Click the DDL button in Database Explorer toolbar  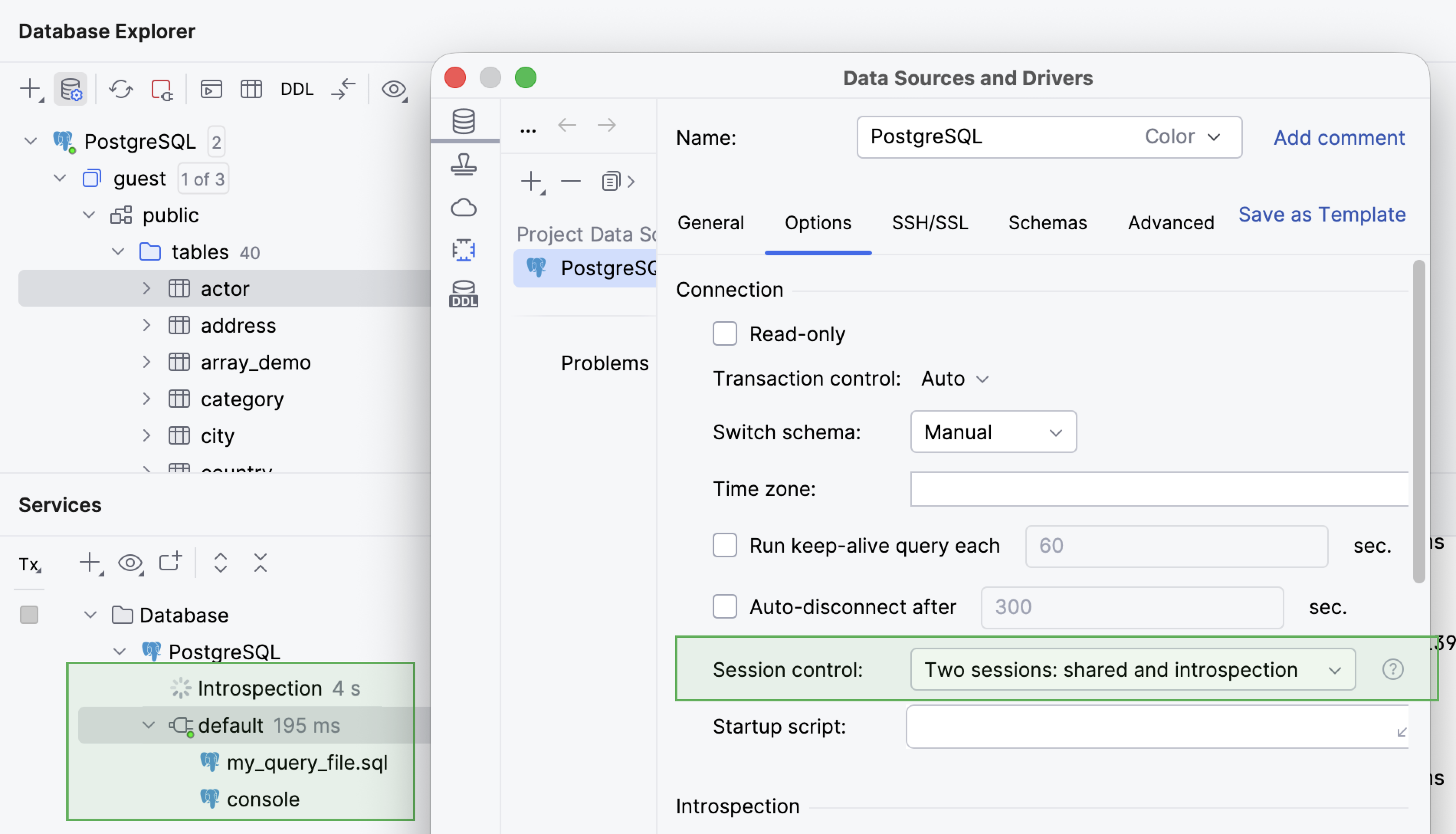pyautogui.click(x=297, y=89)
